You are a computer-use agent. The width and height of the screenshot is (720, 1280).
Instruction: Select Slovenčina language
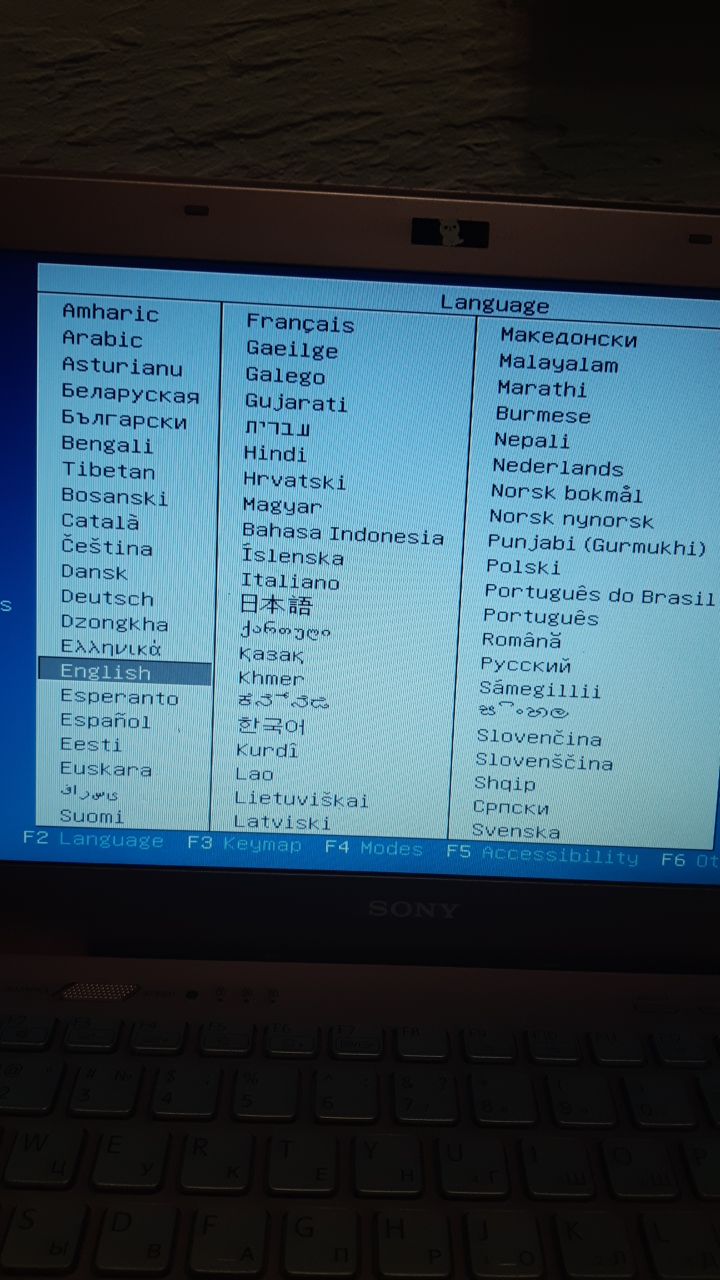(x=539, y=738)
